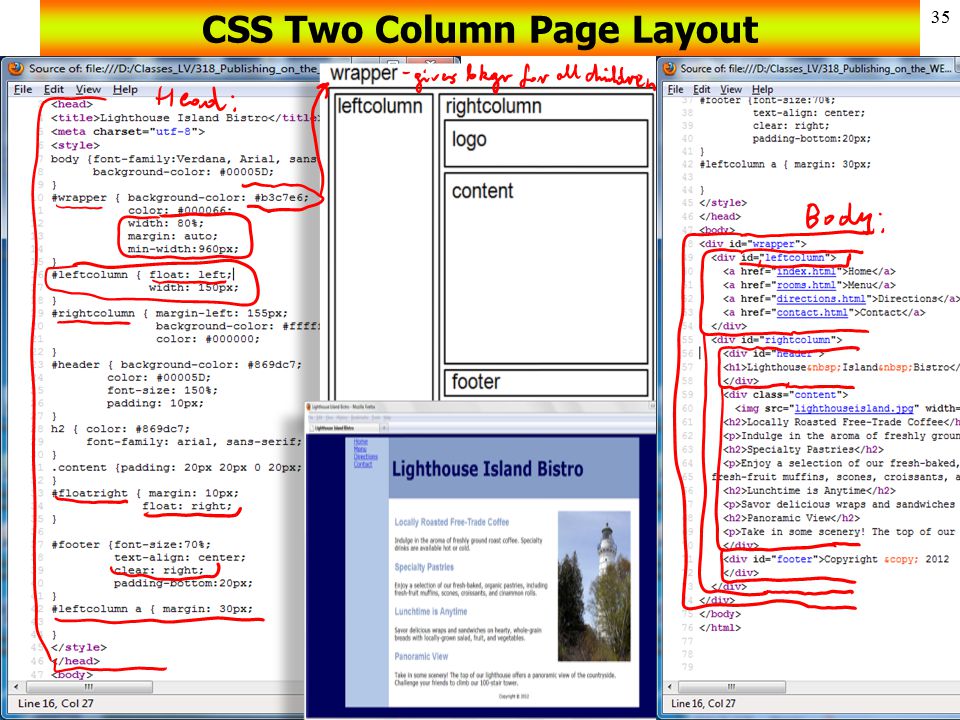Click Firefox icon in Lighthouse Island Bistro browser window
This screenshot has height=720, width=960.
[310, 408]
